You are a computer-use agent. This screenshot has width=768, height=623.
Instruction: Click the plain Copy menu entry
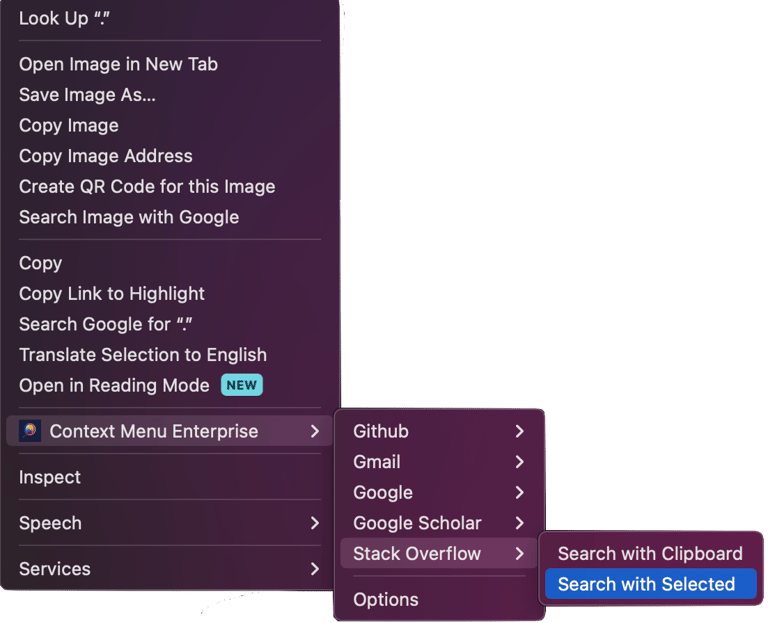coord(169,264)
